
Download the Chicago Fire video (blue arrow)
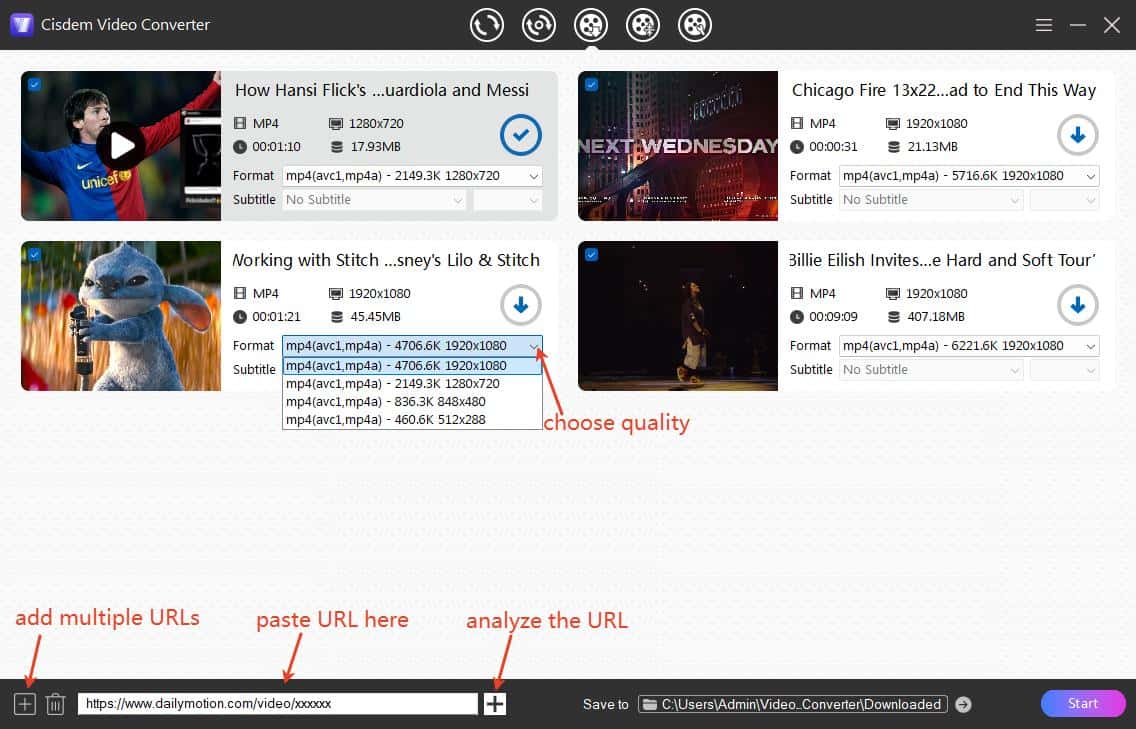pyautogui.click(x=1078, y=135)
